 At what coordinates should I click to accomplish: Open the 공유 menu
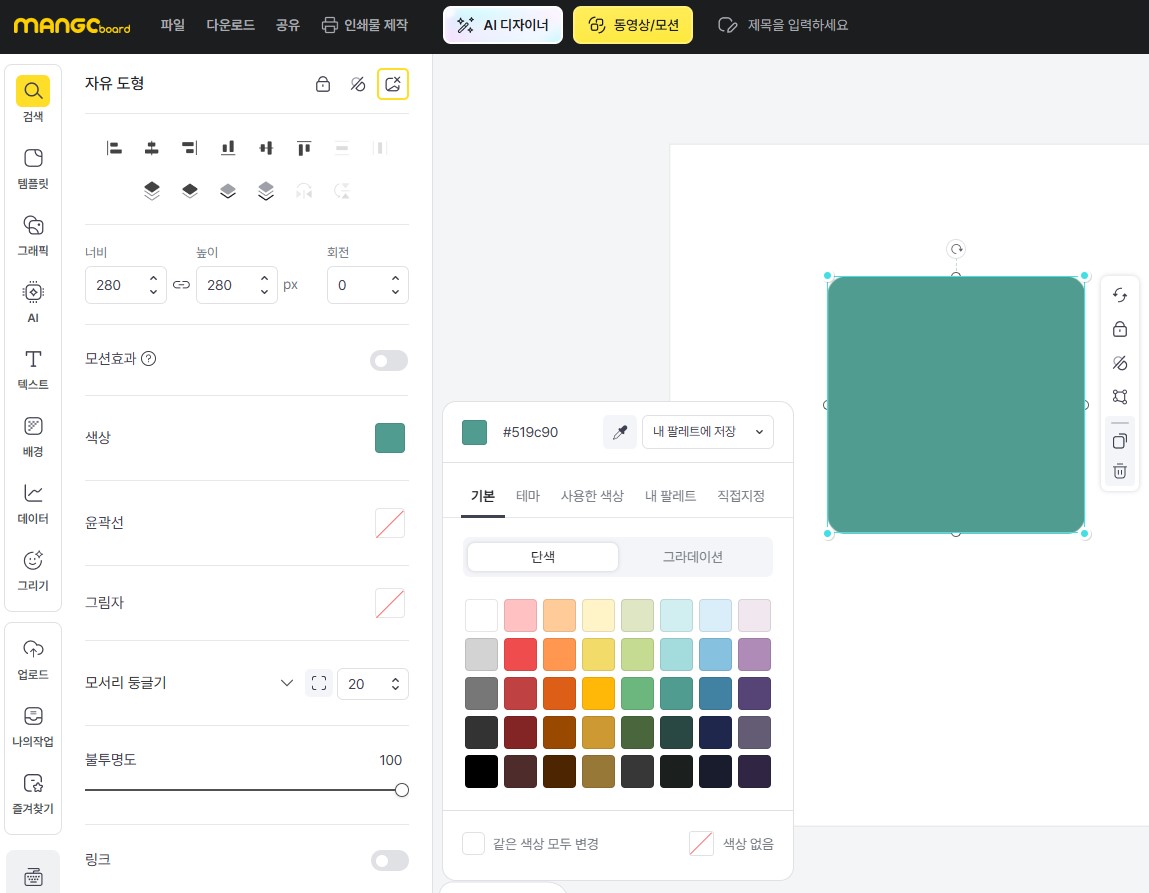287,25
